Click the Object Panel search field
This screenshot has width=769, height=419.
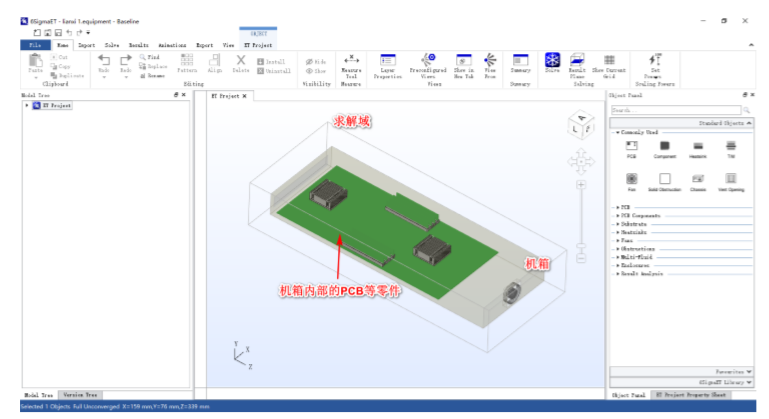coord(673,110)
